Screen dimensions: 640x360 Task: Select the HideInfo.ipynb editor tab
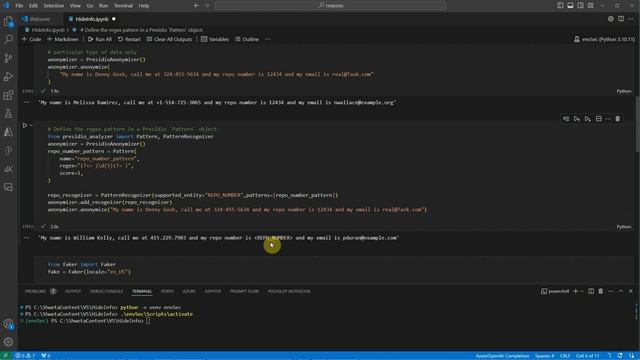click(x=92, y=19)
